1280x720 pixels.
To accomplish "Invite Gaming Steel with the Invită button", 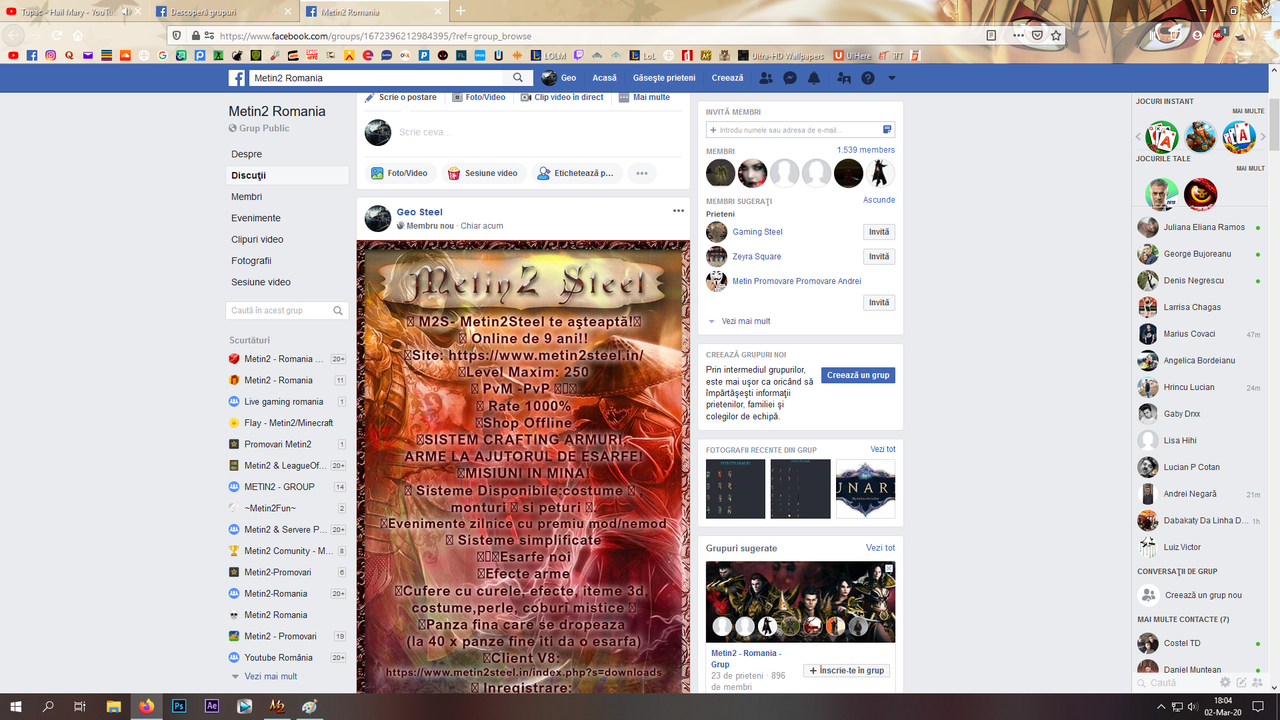I will pos(879,232).
